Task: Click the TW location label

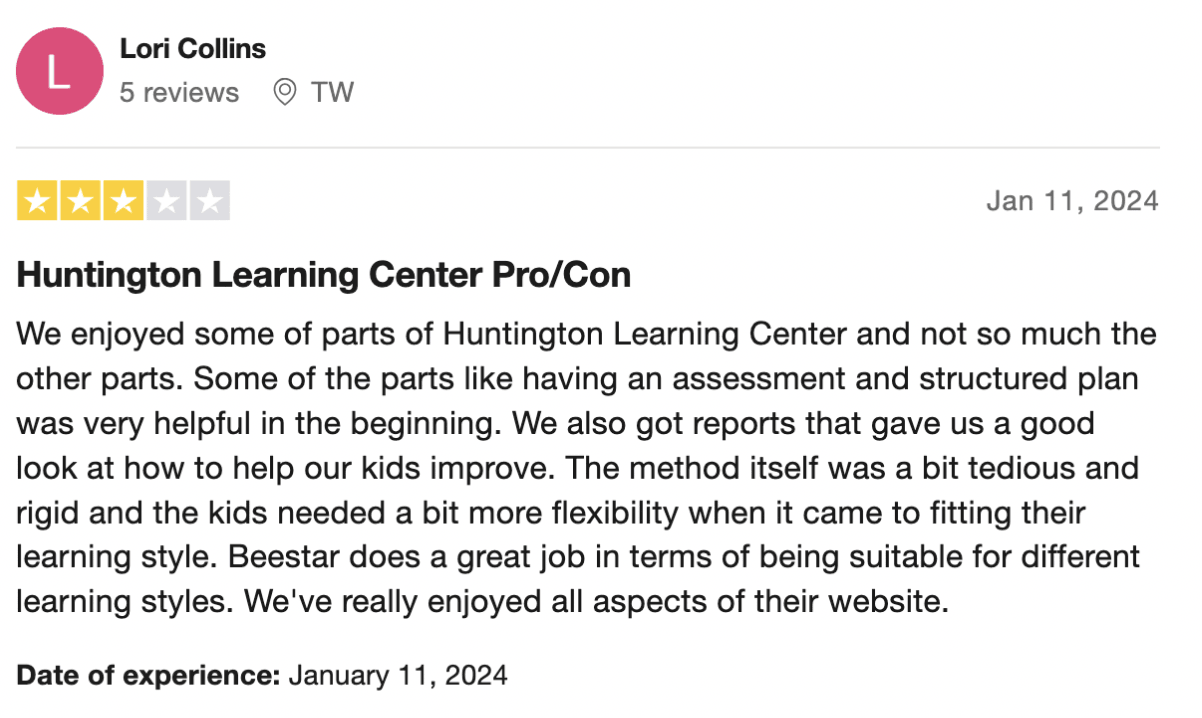Action: coord(331,91)
